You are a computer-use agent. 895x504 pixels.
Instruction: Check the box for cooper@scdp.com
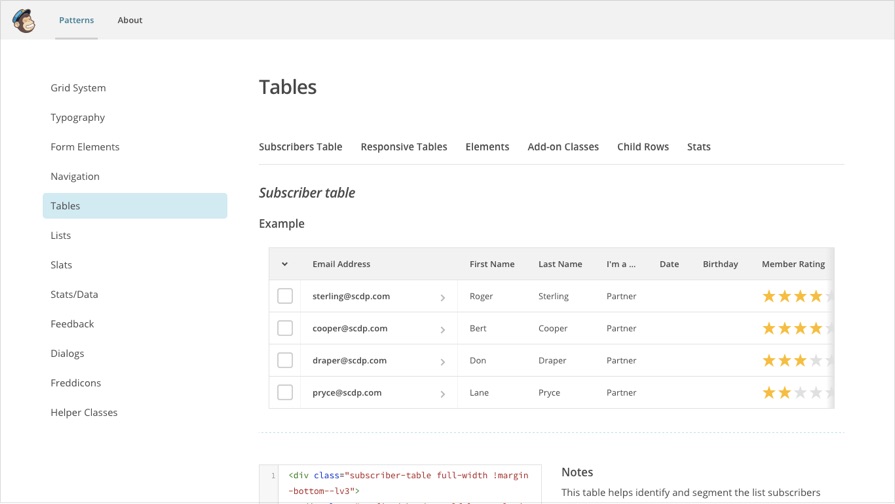tap(285, 328)
